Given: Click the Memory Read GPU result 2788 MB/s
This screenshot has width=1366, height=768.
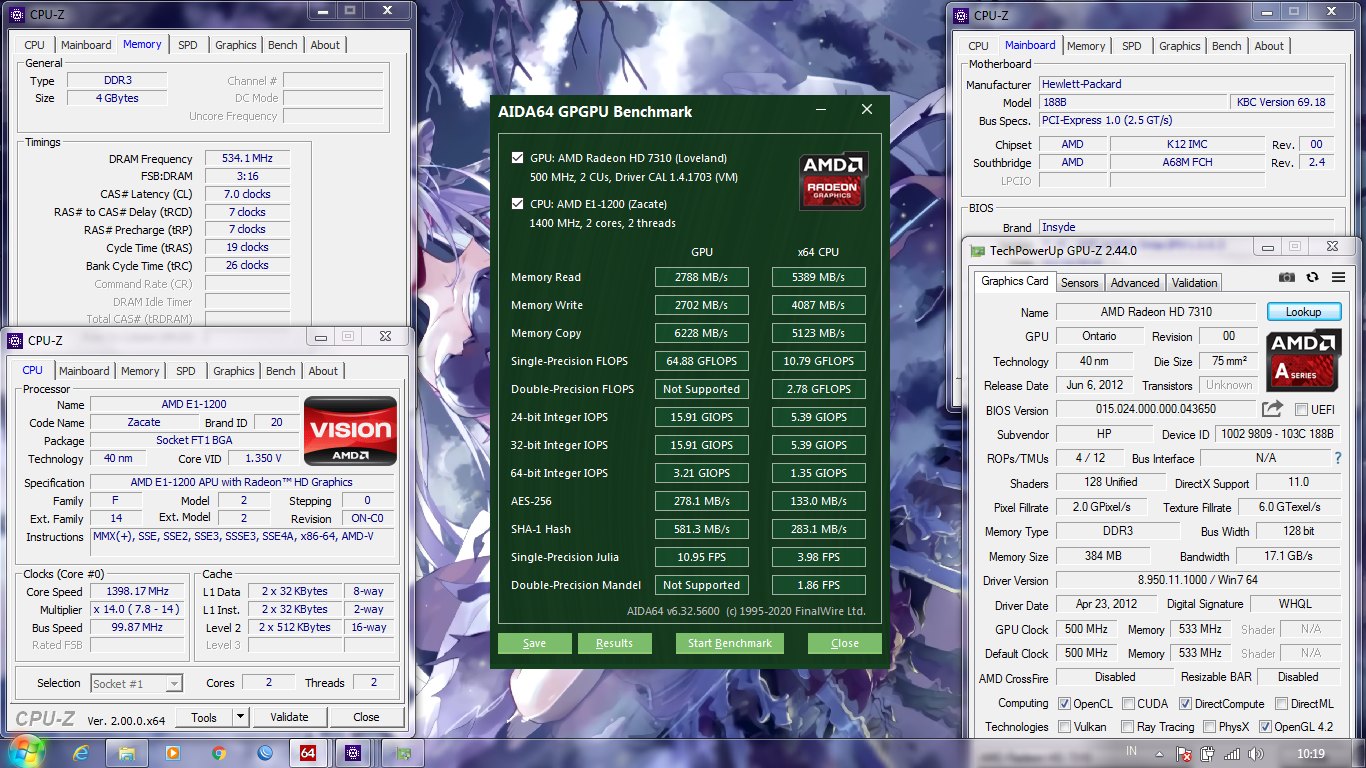Looking at the screenshot, I should (702, 277).
